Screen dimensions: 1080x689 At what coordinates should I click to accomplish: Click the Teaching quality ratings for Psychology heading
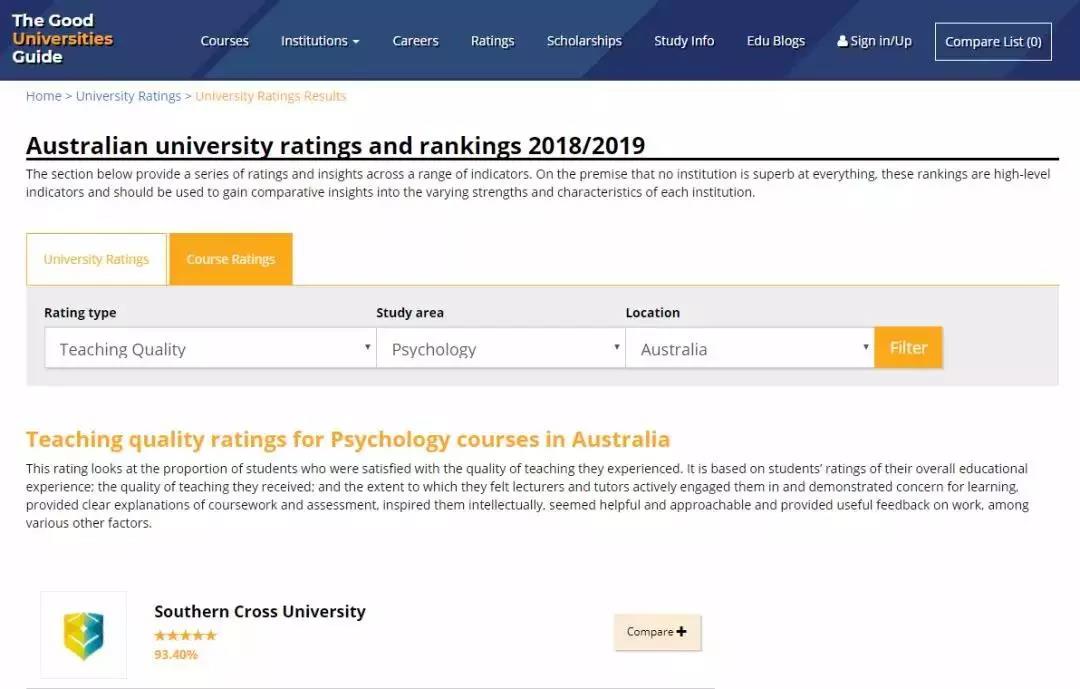point(348,439)
